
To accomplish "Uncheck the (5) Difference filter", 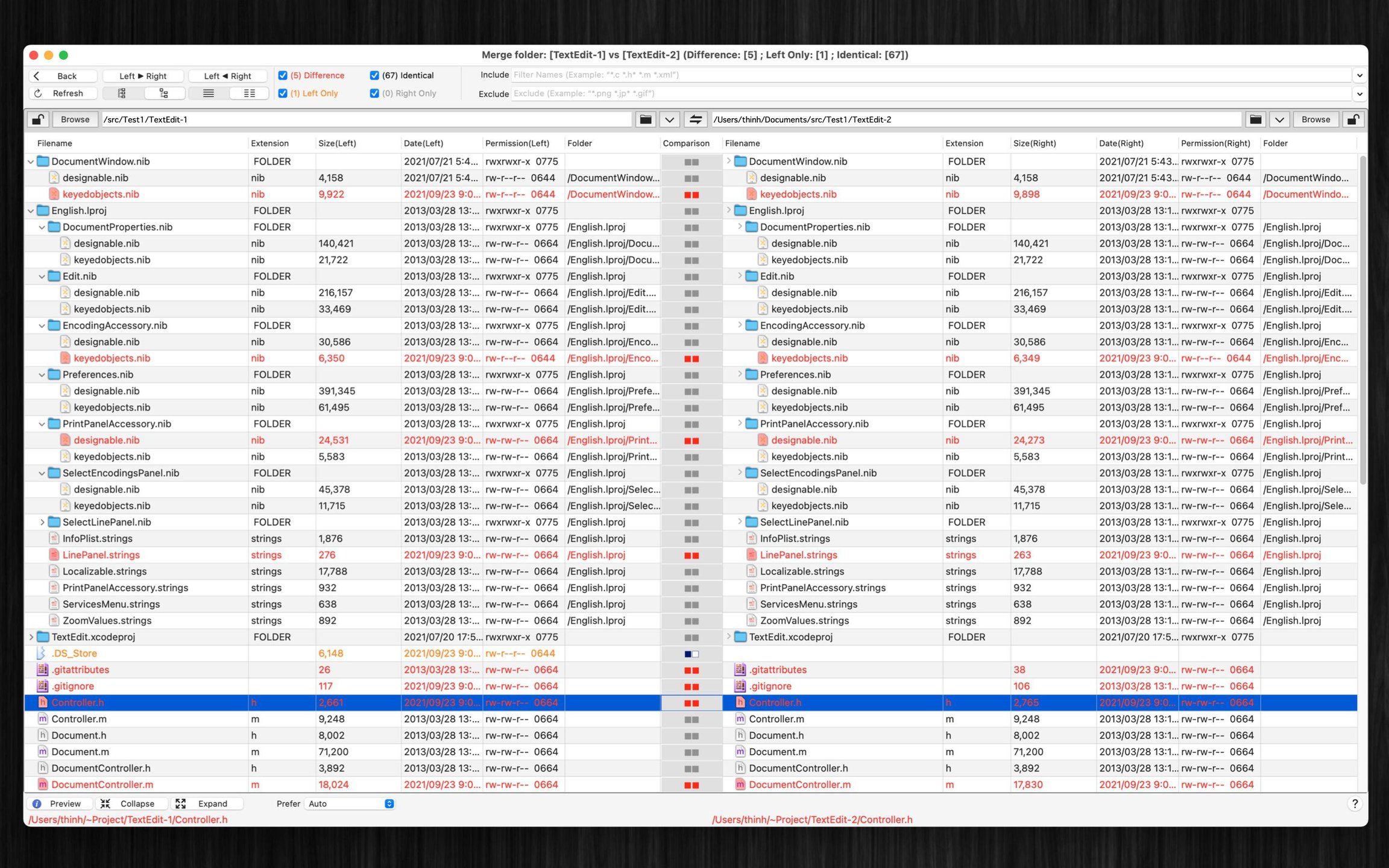I will tap(283, 75).
